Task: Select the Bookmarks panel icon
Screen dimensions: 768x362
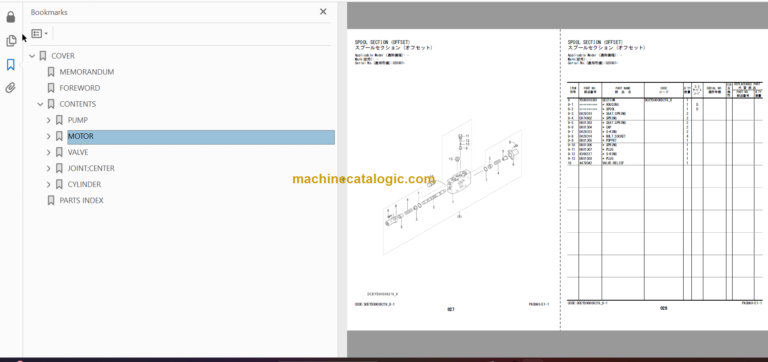Action: point(11,64)
